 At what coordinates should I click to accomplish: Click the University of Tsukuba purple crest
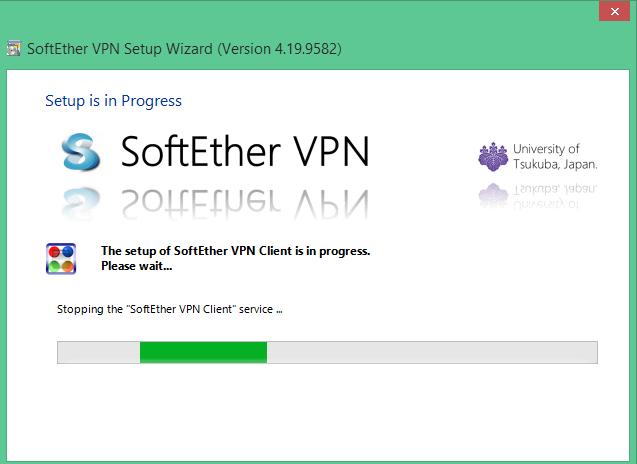tap(493, 157)
